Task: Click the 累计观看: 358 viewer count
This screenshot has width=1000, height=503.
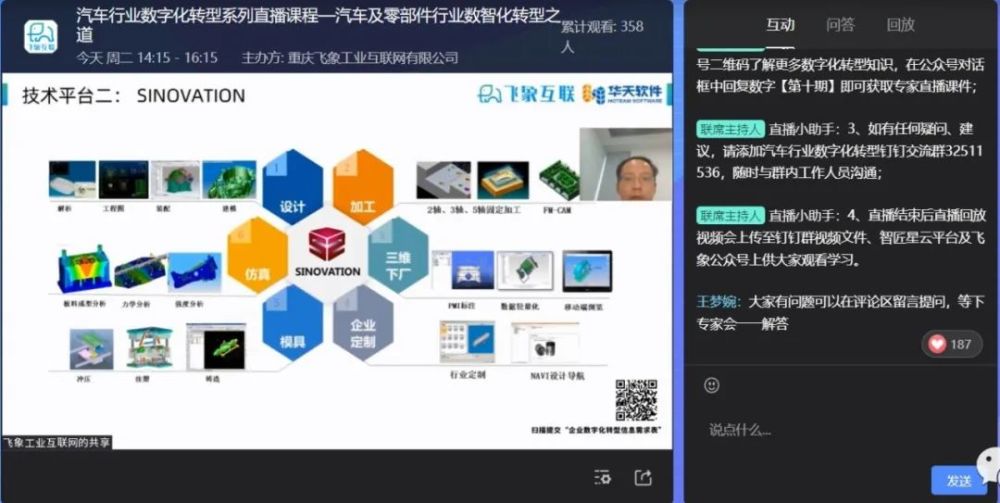Action: coord(602,36)
